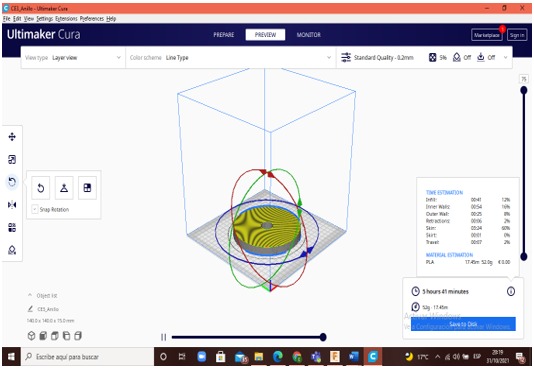The height and width of the screenshot is (369, 534).
Task: Open Zoom from the taskbar
Action: point(202,356)
